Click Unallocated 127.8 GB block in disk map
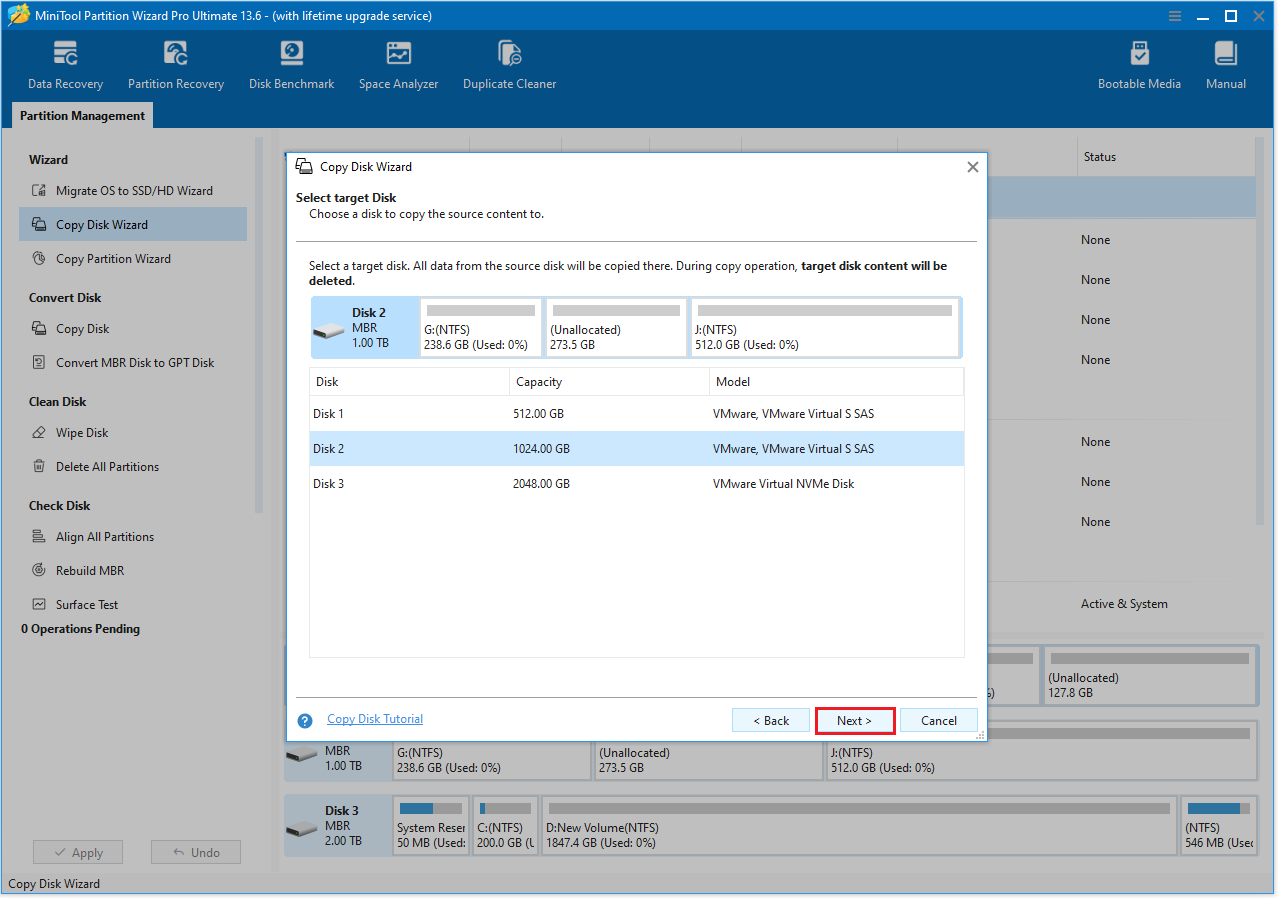The height and width of the screenshot is (900, 1279). (1149, 676)
